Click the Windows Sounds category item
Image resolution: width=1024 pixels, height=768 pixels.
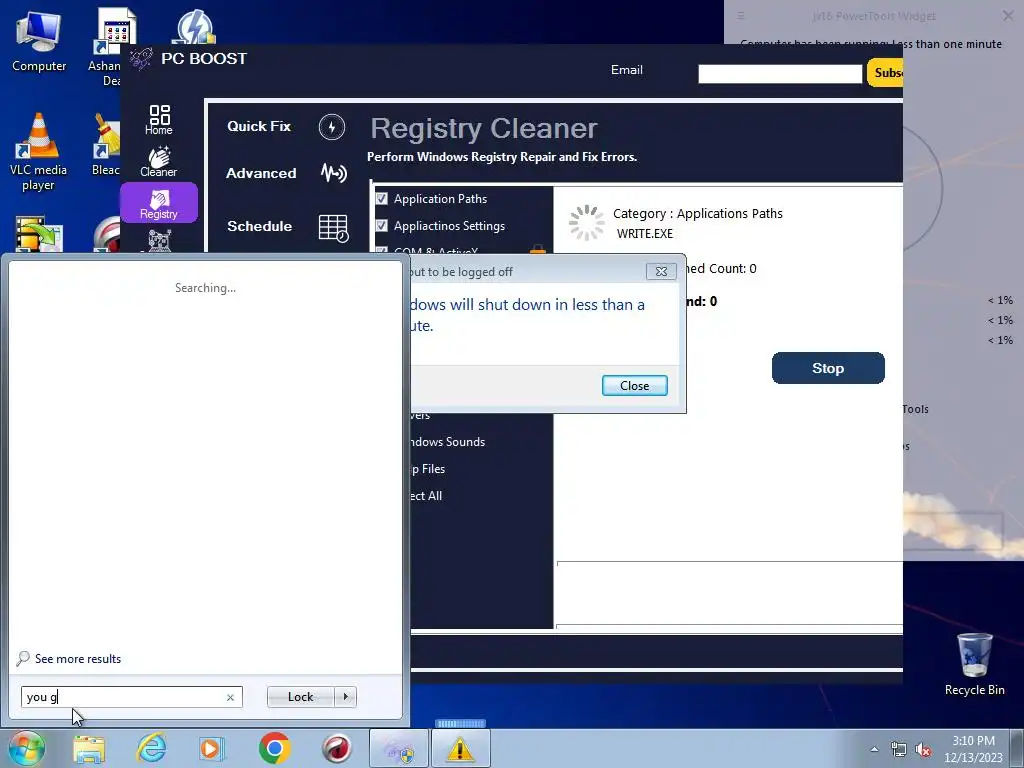(x=447, y=441)
